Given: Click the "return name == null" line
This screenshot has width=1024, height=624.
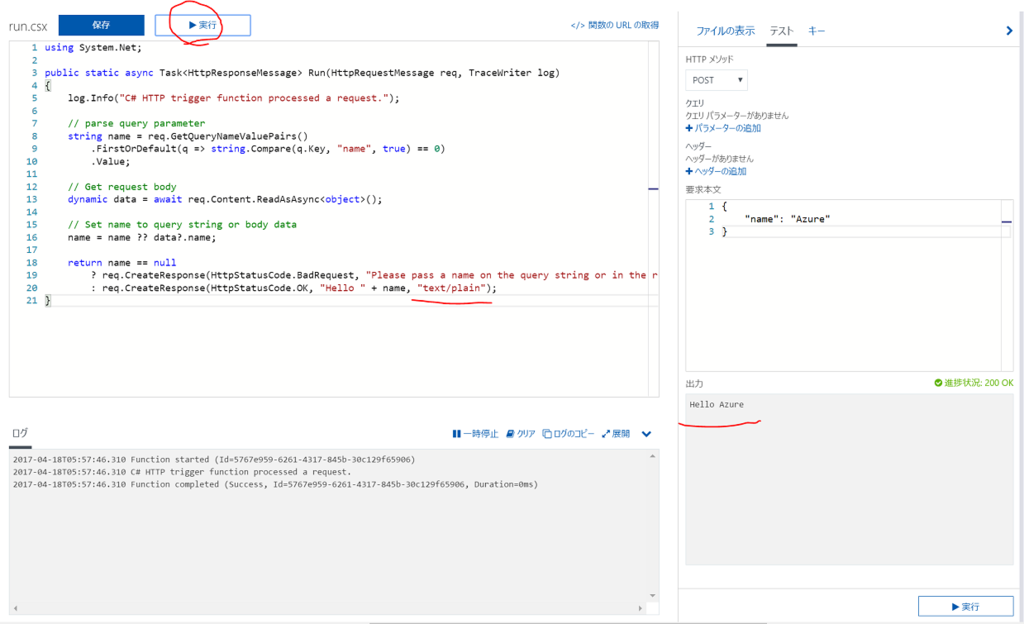Looking at the screenshot, I should (121, 262).
